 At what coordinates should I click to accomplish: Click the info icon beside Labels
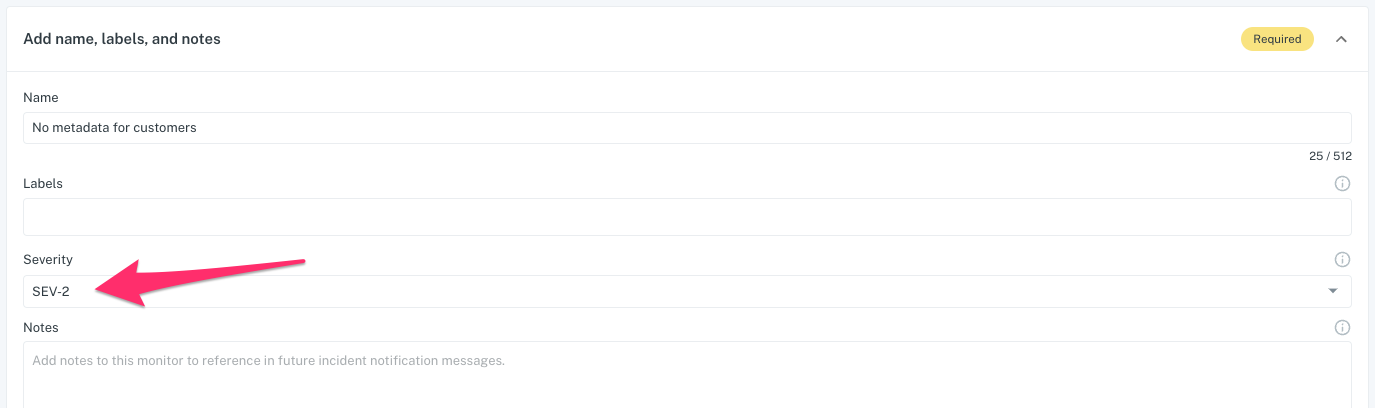point(1342,184)
